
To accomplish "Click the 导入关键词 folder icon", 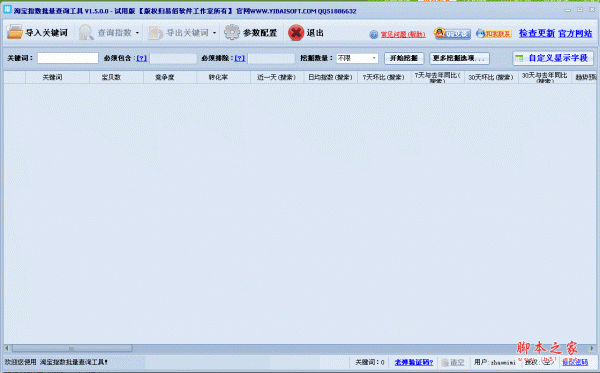I will 15,32.
